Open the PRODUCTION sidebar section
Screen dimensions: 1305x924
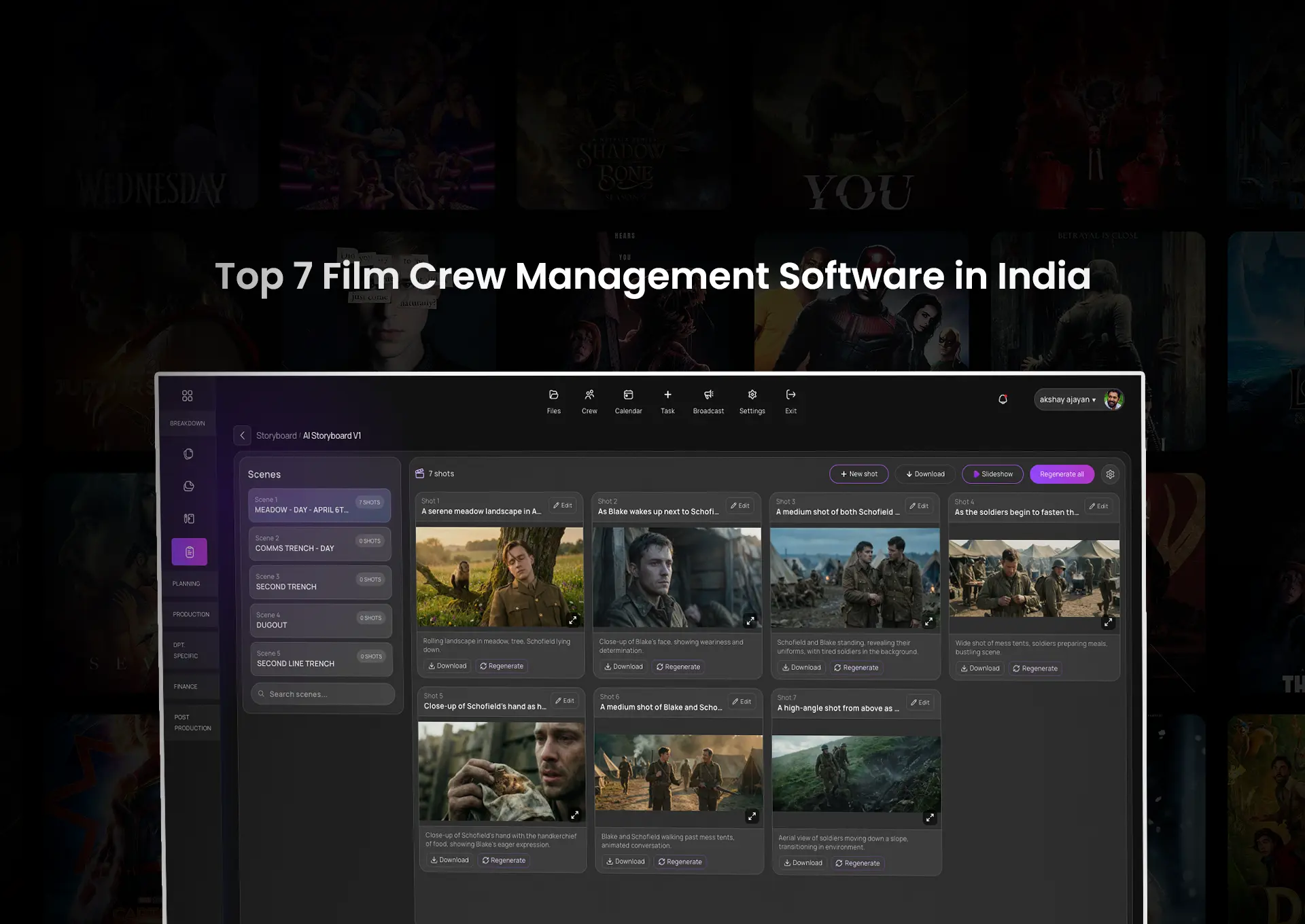[x=191, y=614]
